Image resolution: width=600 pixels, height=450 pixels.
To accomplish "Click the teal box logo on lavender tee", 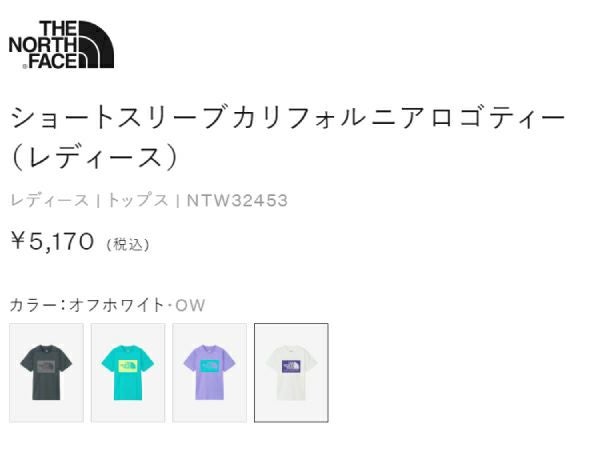I will click(x=209, y=366).
